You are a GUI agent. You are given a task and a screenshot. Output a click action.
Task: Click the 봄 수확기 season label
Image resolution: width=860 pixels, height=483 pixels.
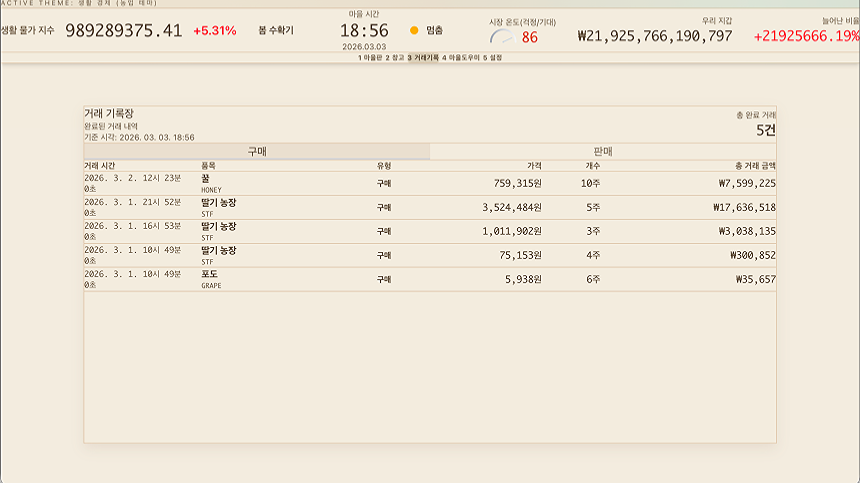pyautogui.click(x=276, y=31)
